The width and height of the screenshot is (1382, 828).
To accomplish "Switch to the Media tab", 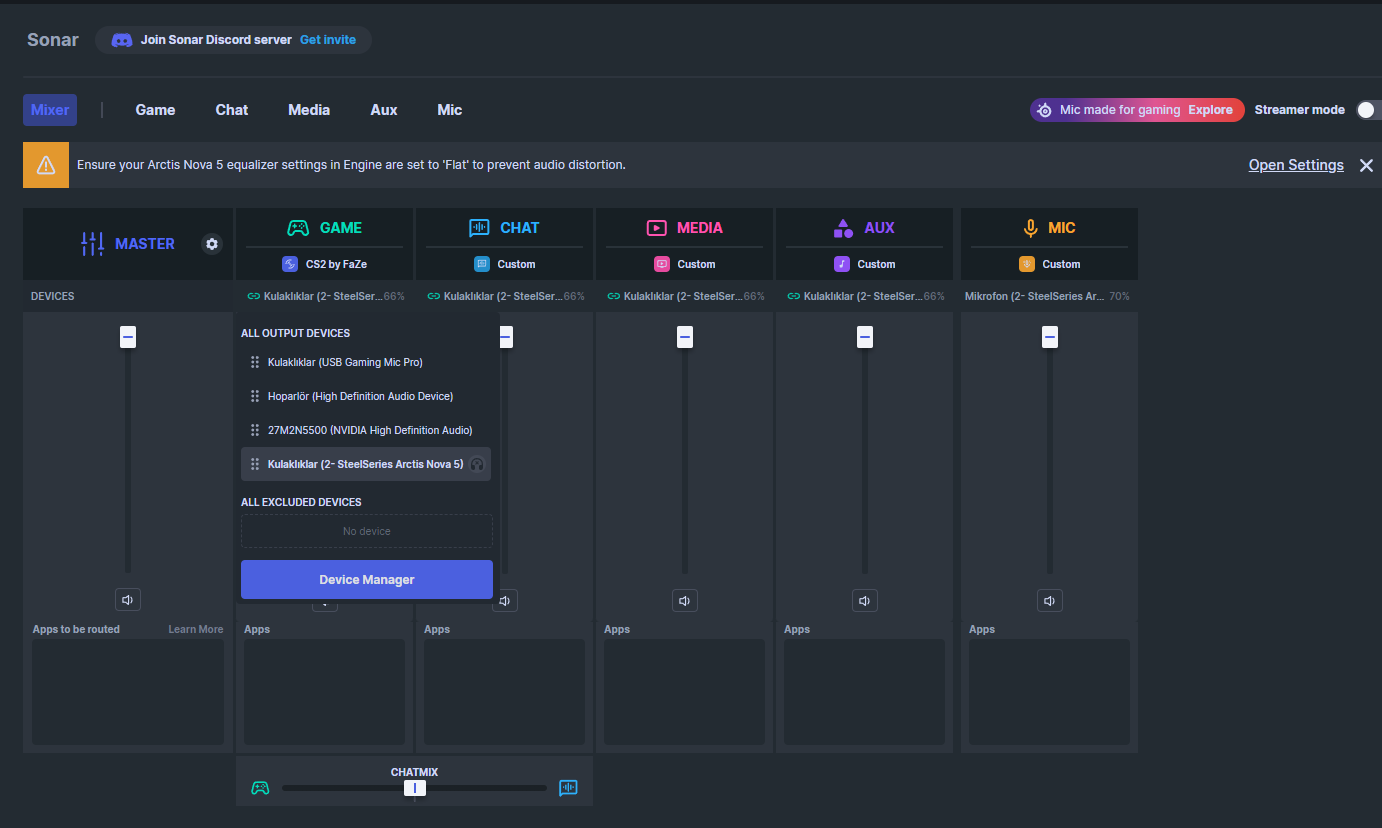I will (x=309, y=110).
